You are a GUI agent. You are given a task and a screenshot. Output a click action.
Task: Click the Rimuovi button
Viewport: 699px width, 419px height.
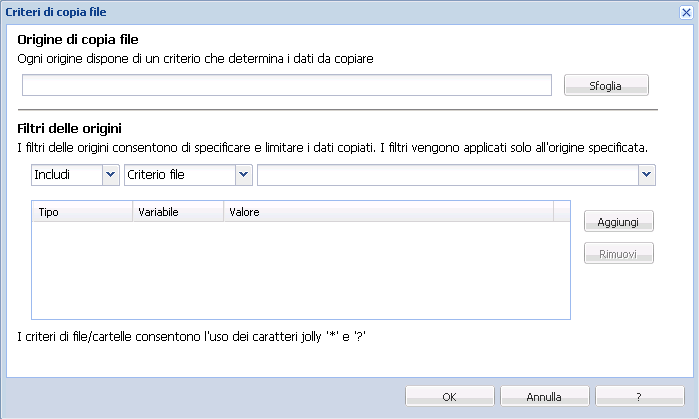pos(618,253)
